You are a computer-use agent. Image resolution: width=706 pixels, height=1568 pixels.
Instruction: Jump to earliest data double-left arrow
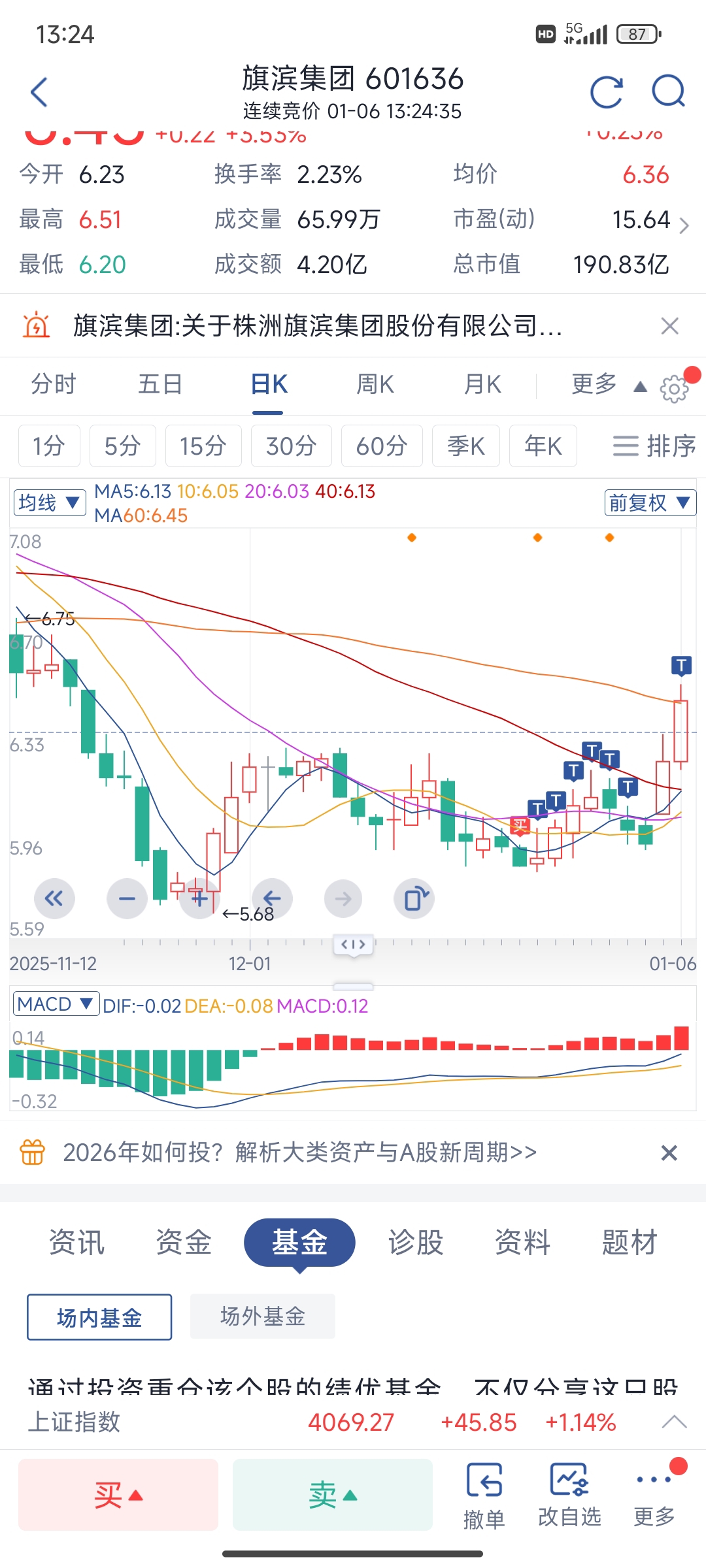tap(54, 899)
